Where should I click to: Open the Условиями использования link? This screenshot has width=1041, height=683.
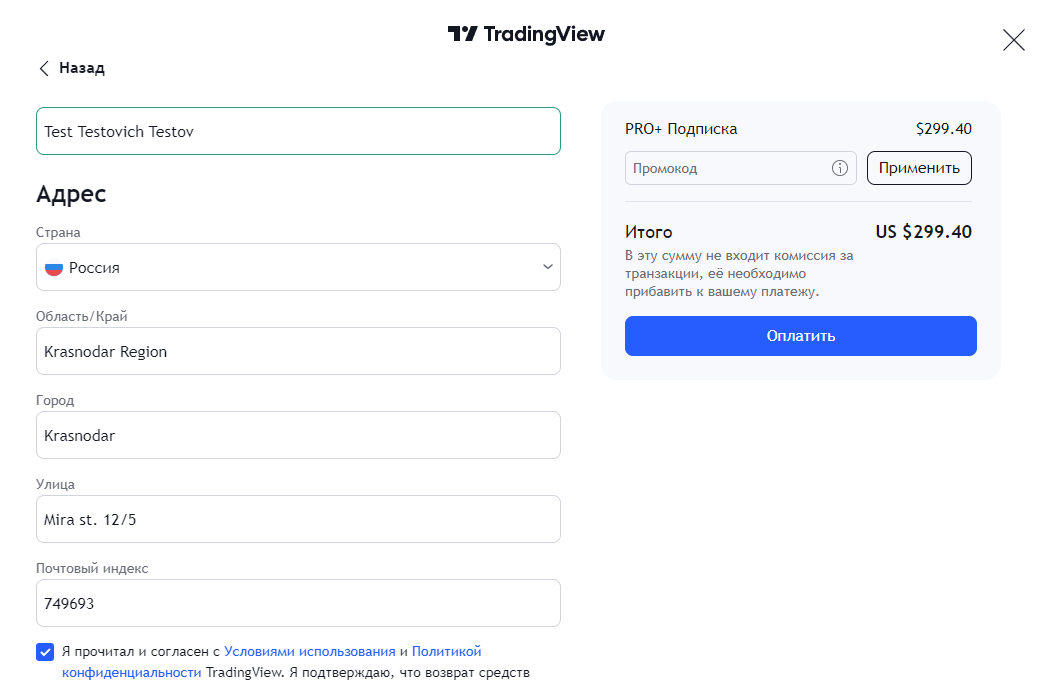(310, 651)
